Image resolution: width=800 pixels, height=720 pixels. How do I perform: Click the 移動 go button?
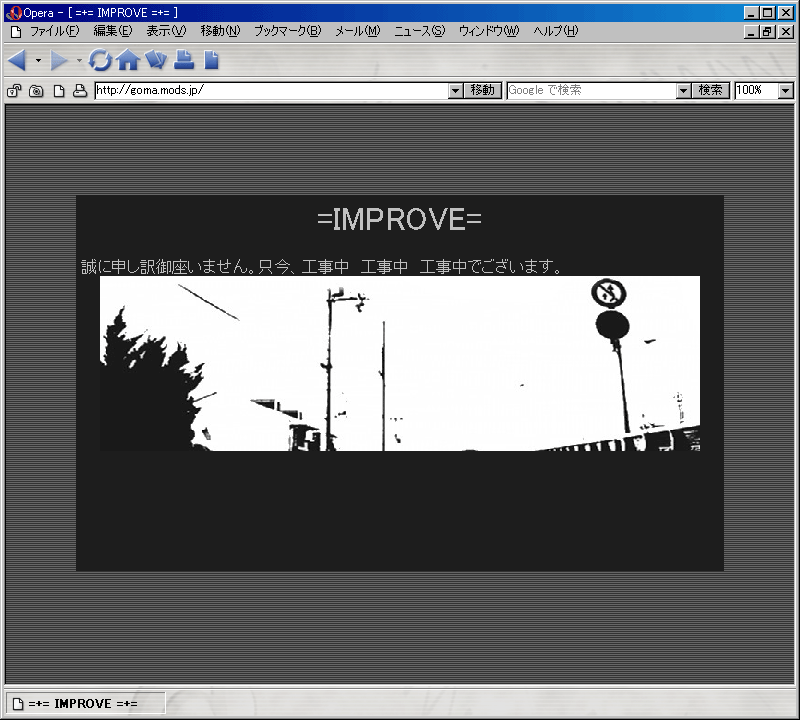point(483,90)
